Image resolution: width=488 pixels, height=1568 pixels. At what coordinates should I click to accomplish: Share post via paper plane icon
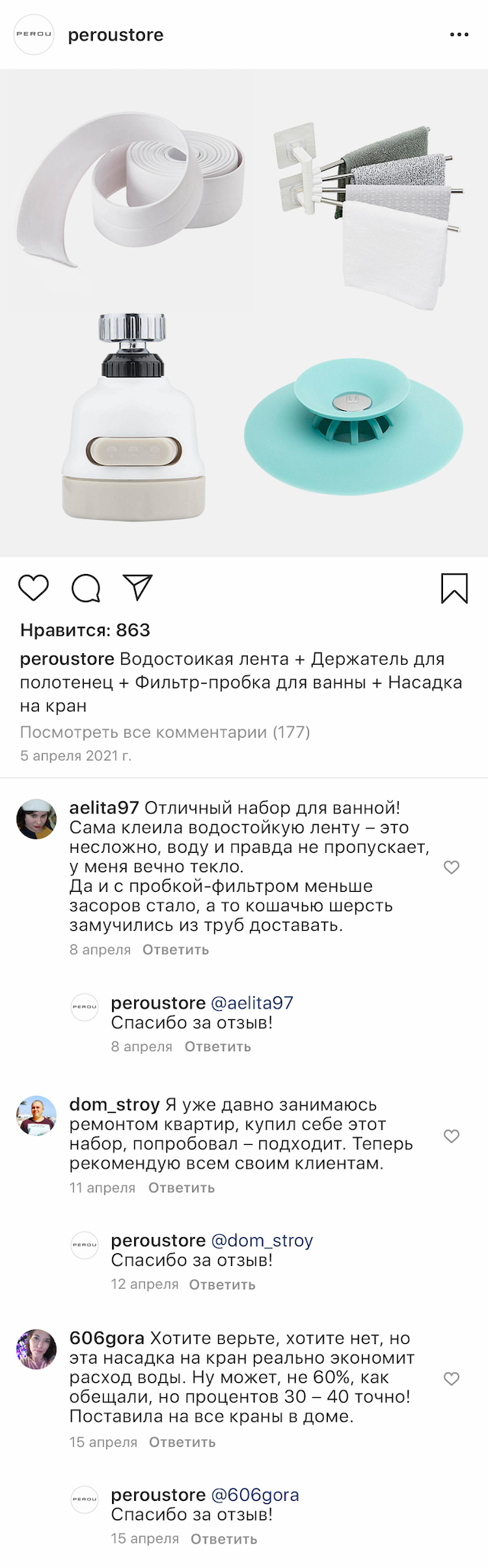pos(138,587)
